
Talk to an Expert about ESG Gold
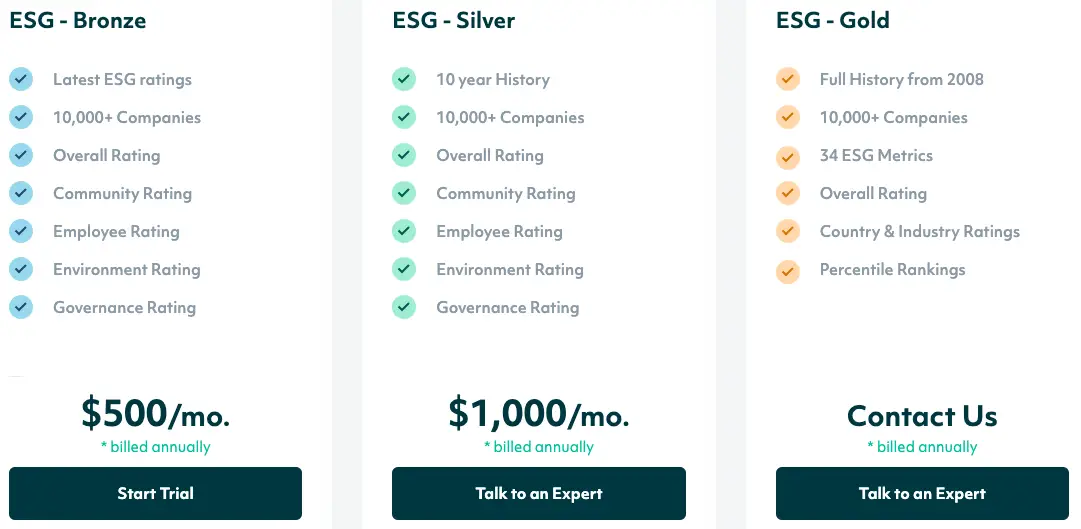tap(922, 493)
